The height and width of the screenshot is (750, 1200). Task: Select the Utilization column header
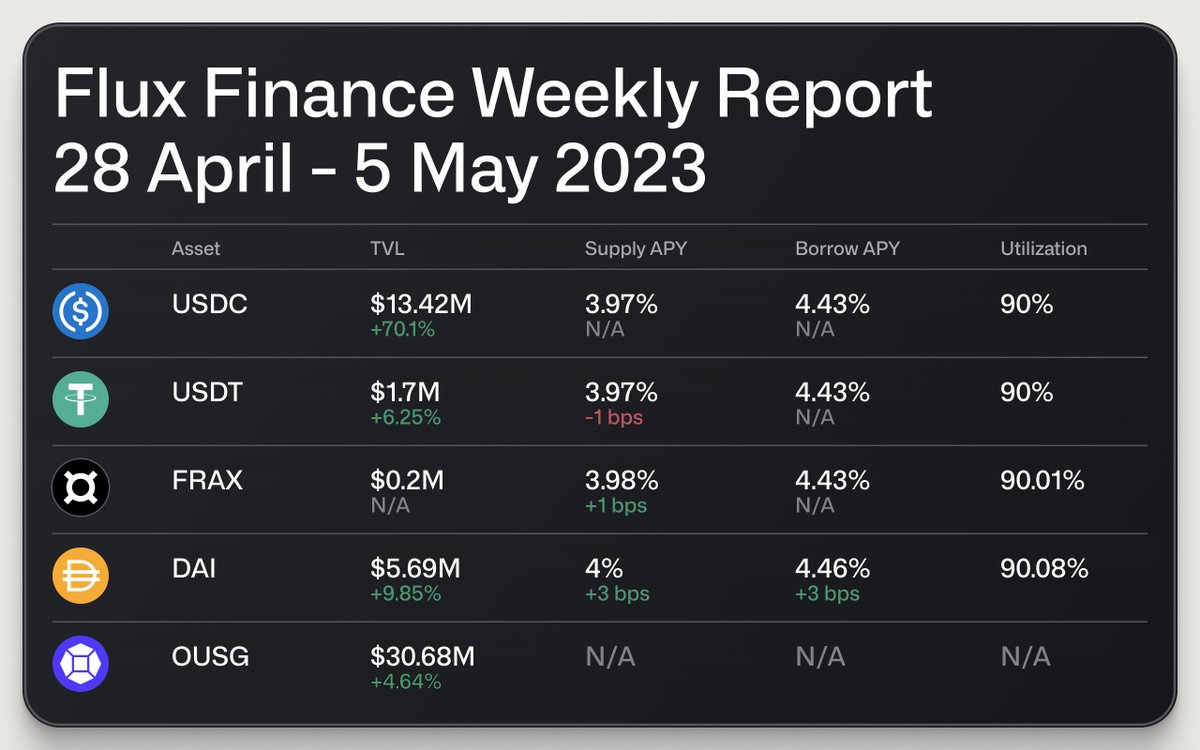pyautogui.click(x=1046, y=248)
